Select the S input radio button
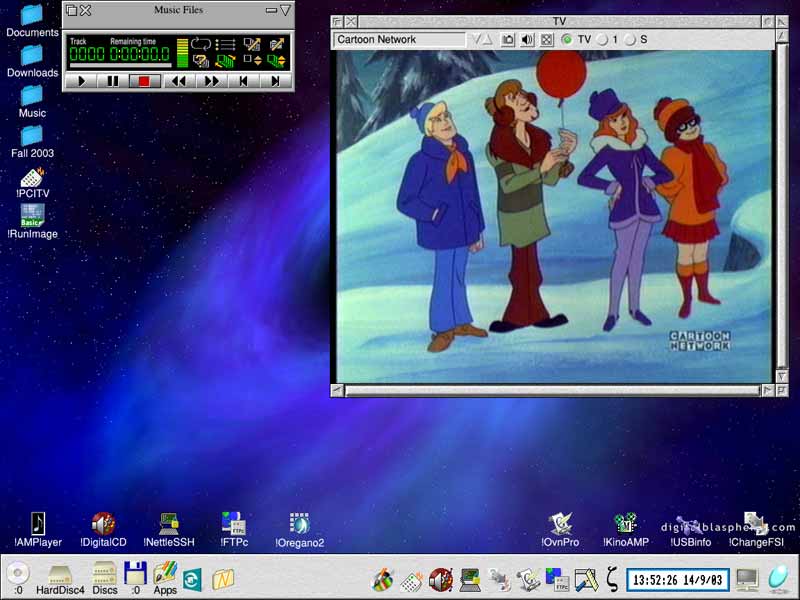The height and width of the screenshot is (600, 800). point(631,40)
